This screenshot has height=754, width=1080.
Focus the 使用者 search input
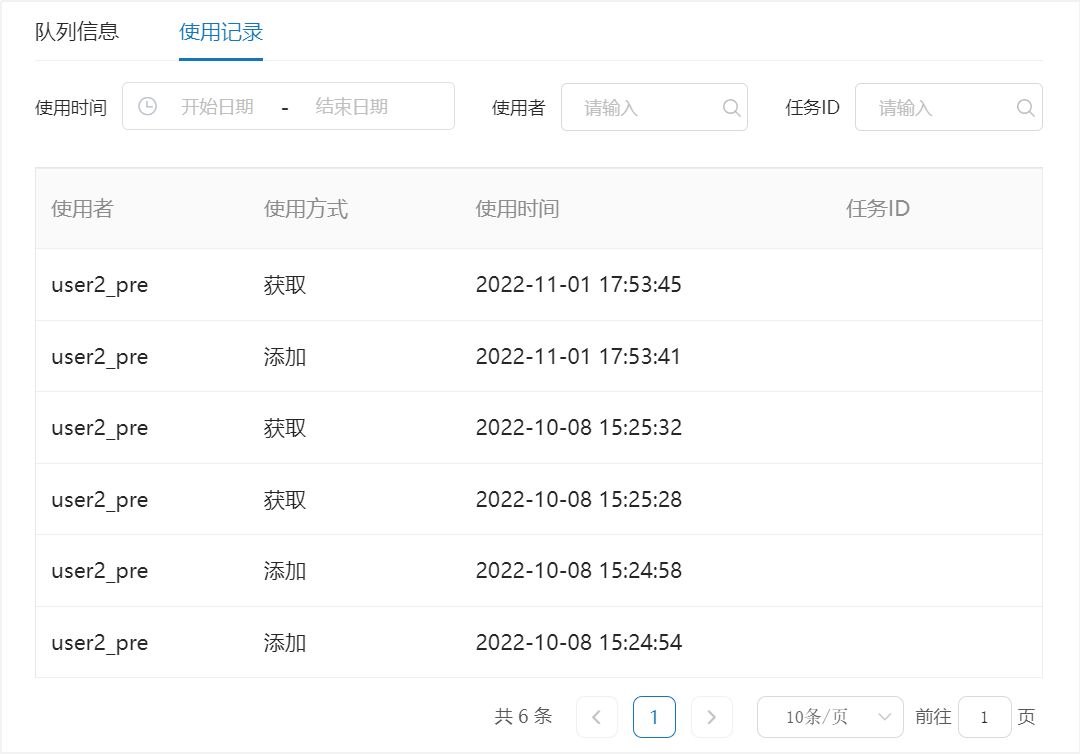[645, 107]
